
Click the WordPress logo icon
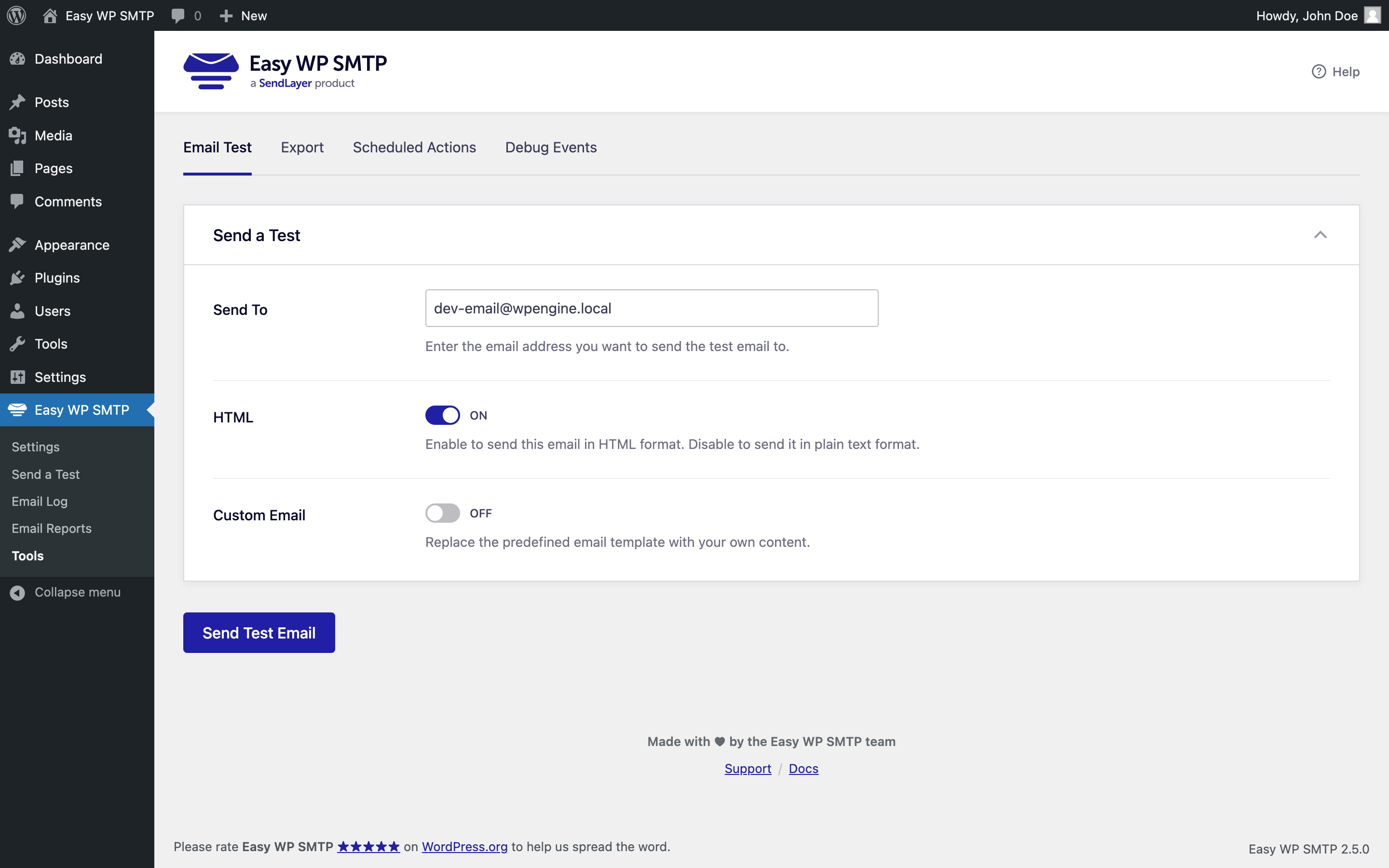(x=17, y=15)
